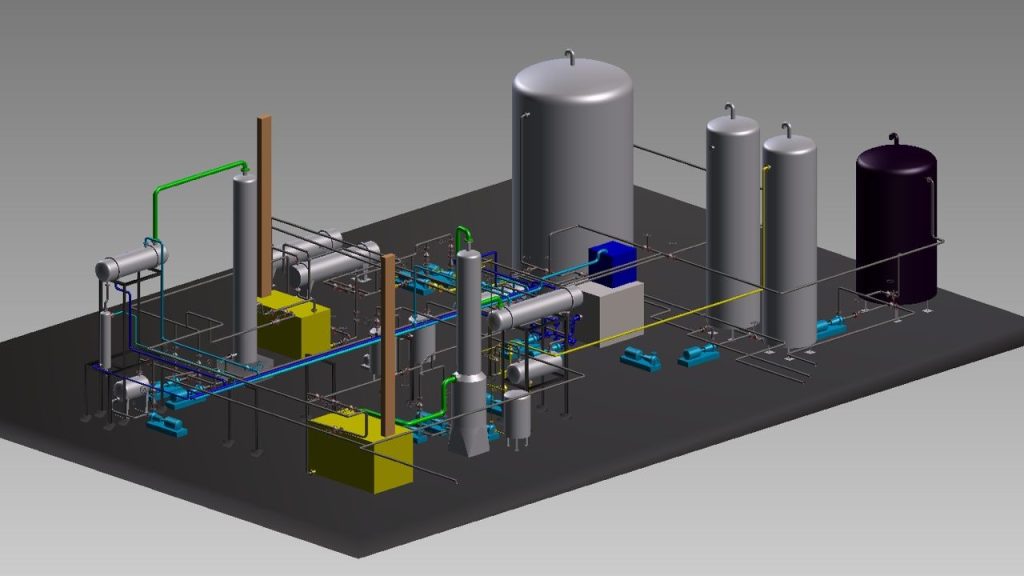The height and width of the screenshot is (576, 1024).
Task: Pick the teal pump near the dark tank
Action: point(832,326)
